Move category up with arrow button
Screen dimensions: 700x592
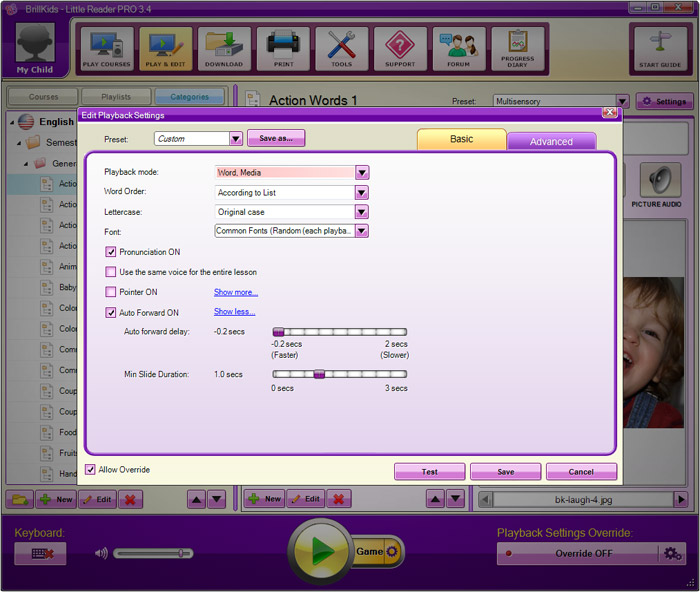(196, 499)
